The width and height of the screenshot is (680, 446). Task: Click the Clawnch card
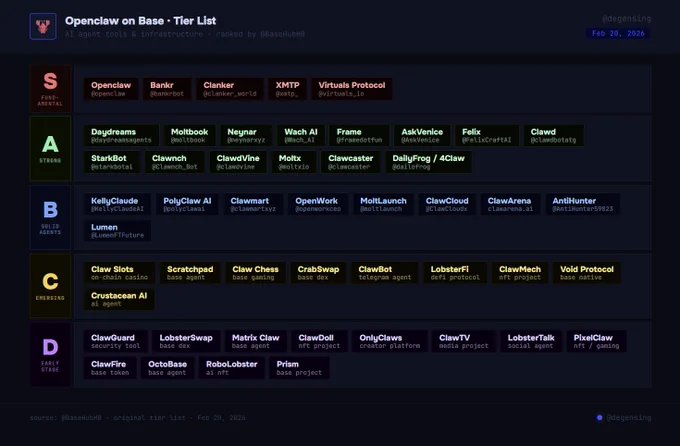click(174, 162)
